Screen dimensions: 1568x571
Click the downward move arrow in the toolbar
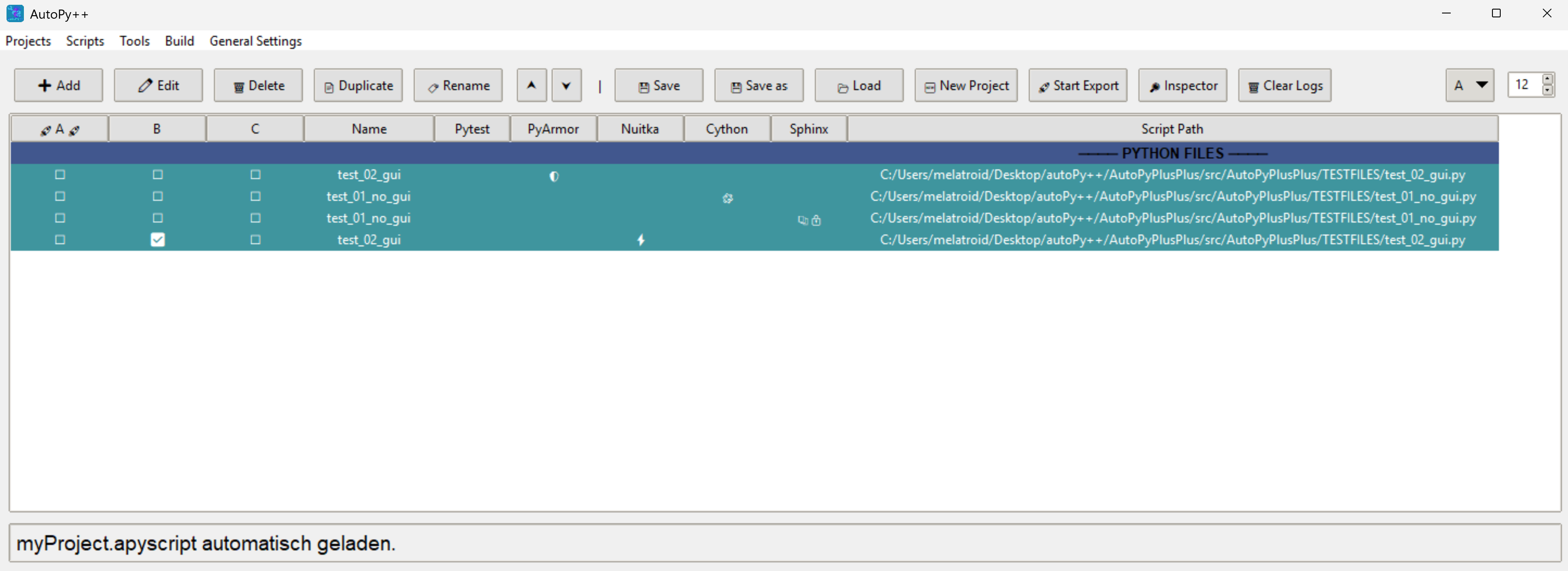pyautogui.click(x=566, y=85)
